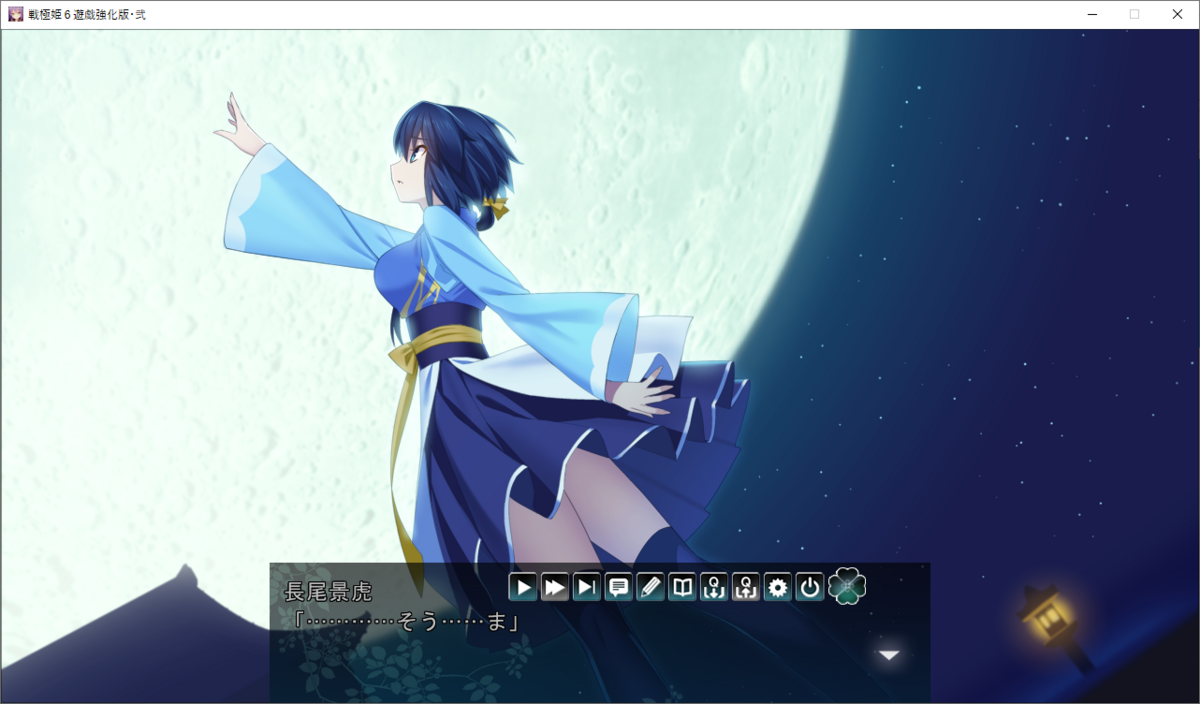1200x704 pixels.
Task: Click the window title 戦極姫6 text
Action: (87, 14)
